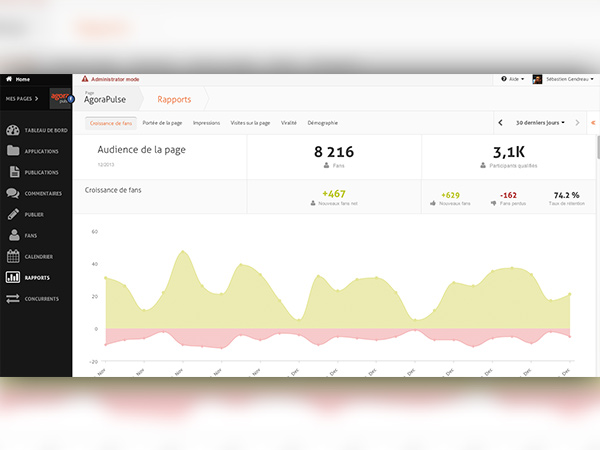Open the Tableau de bord dashboard icon
This screenshot has height=450, width=600.
[x=13, y=130]
